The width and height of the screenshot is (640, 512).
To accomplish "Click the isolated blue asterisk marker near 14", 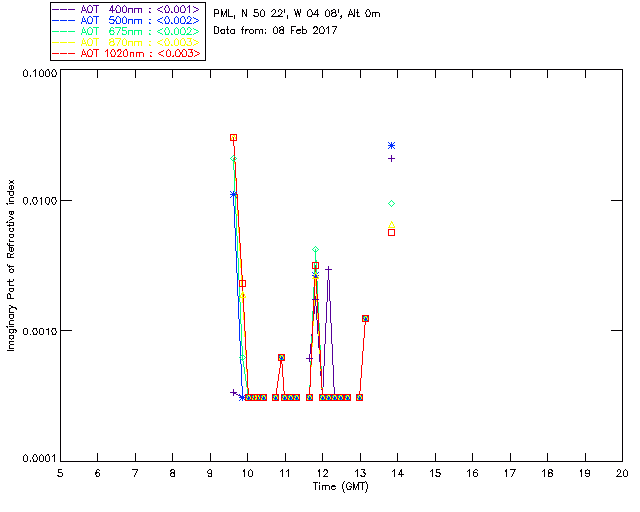I will (391, 146).
